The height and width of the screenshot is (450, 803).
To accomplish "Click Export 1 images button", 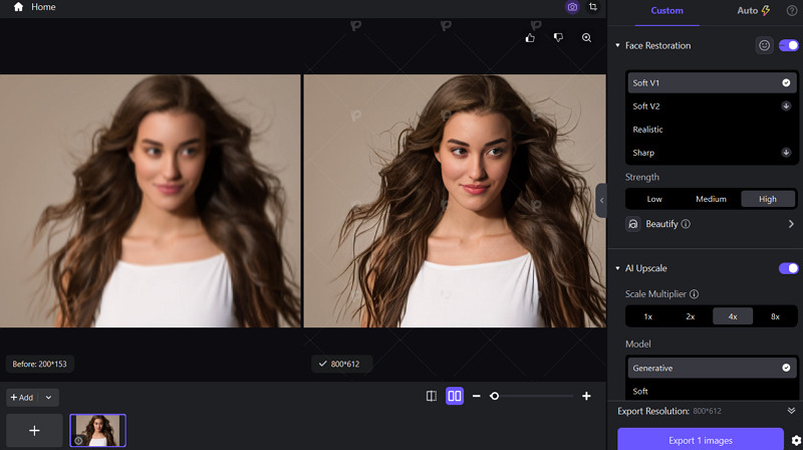I will (x=701, y=440).
